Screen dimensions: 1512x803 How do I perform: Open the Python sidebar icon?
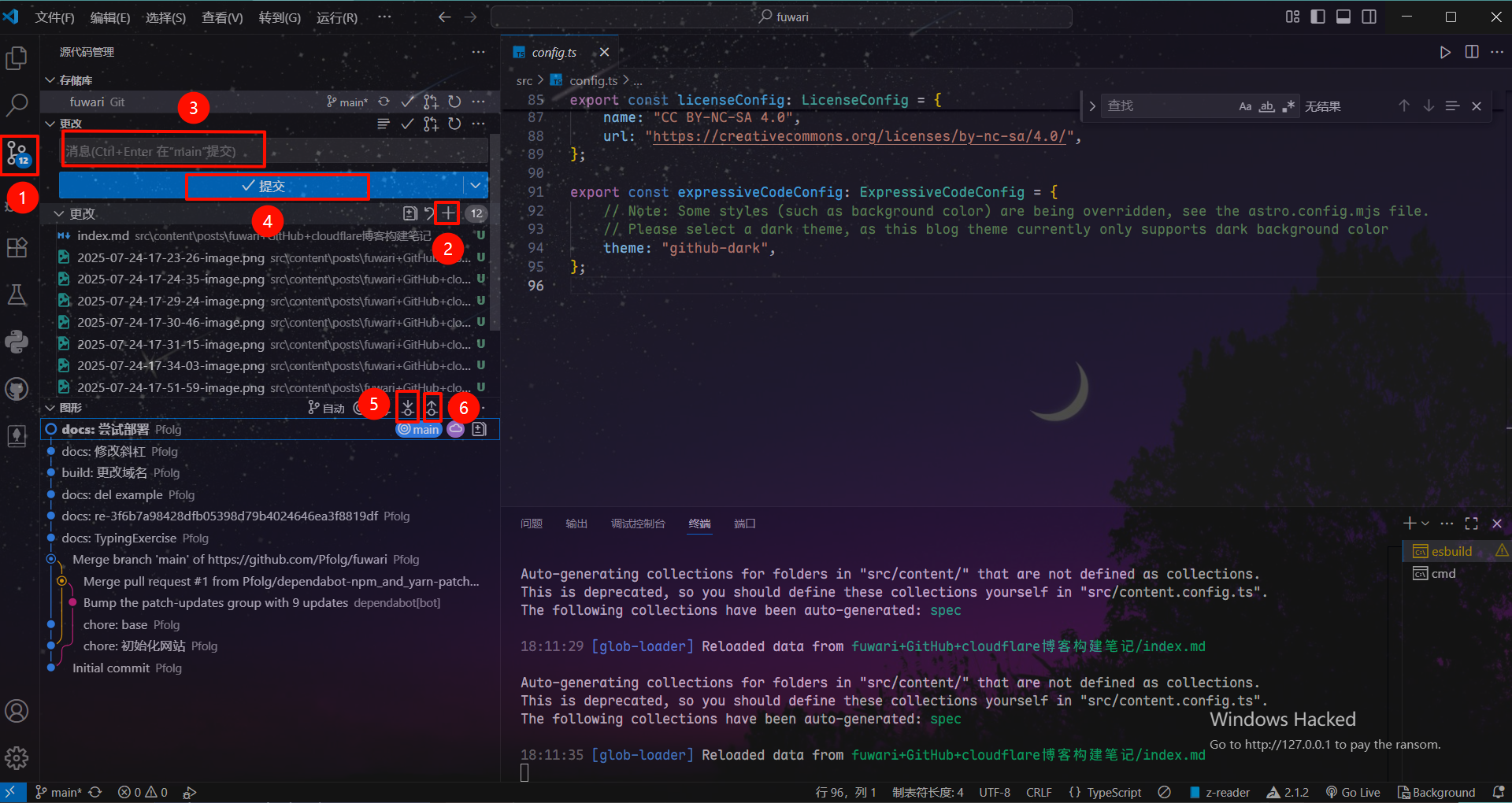(17, 342)
